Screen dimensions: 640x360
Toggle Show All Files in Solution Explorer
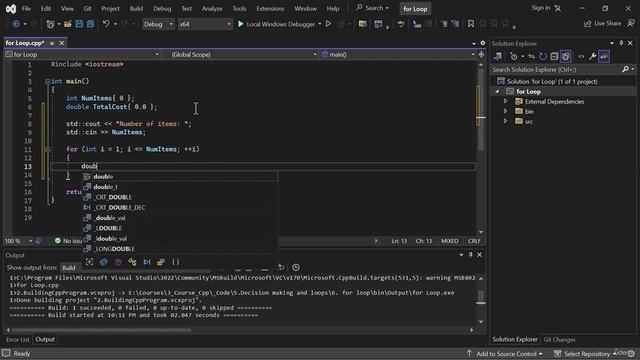coord(565,56)
